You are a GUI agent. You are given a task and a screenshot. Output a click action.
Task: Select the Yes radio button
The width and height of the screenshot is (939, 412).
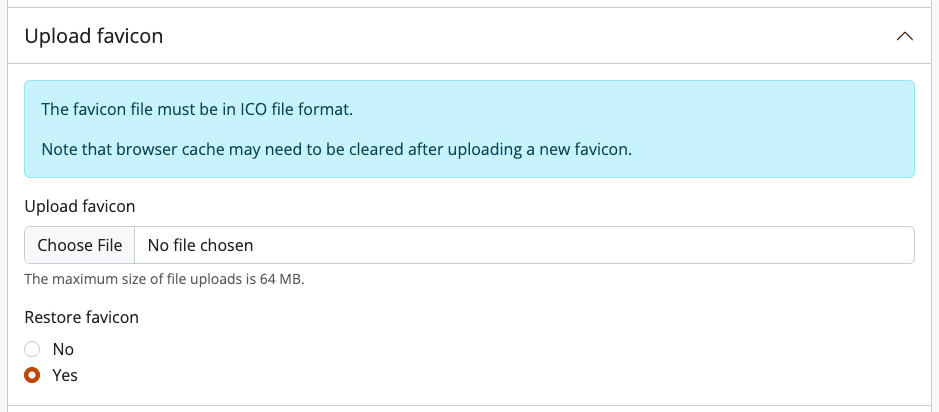32,375
